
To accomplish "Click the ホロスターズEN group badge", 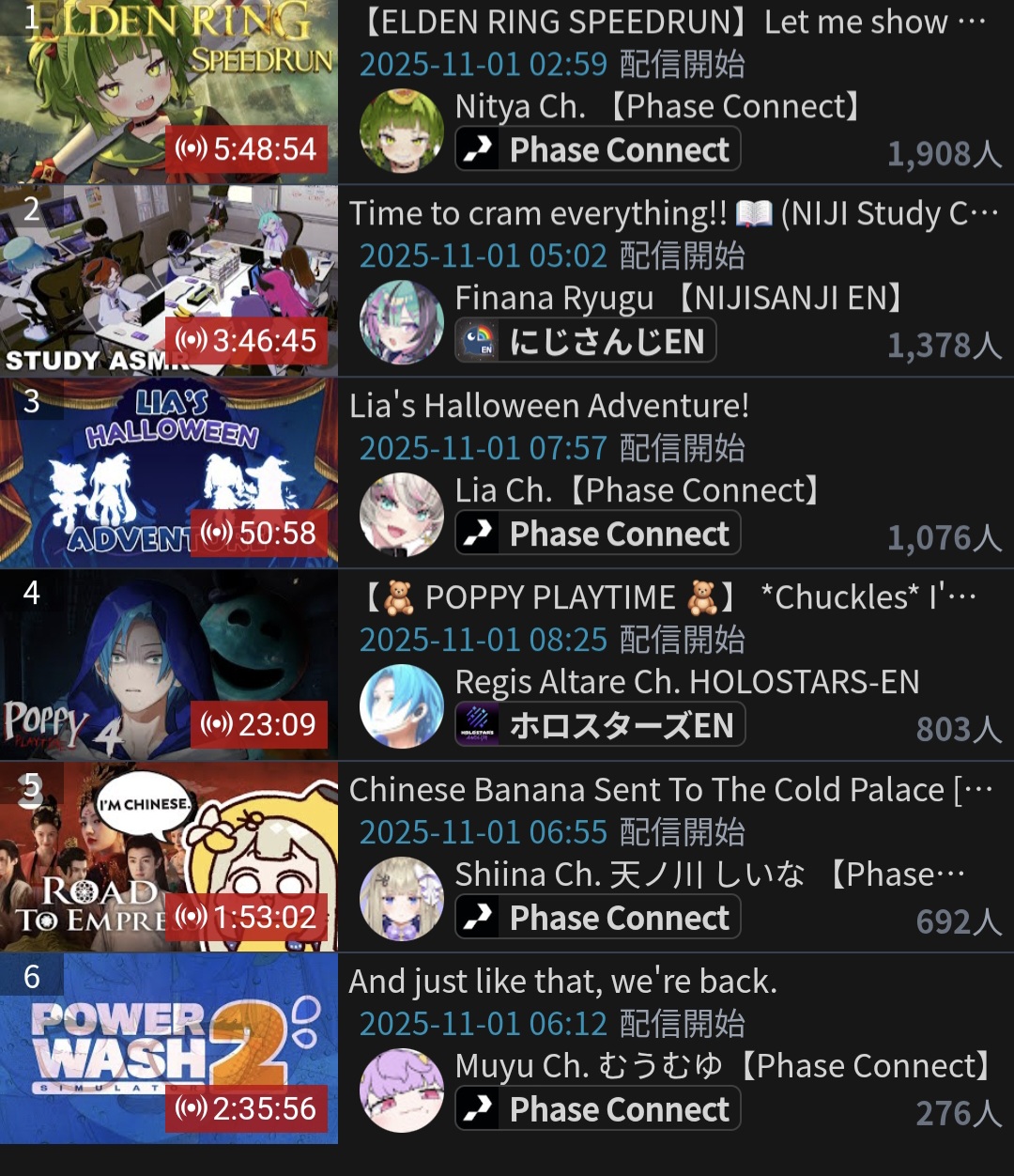I will [x=600, y=724].
